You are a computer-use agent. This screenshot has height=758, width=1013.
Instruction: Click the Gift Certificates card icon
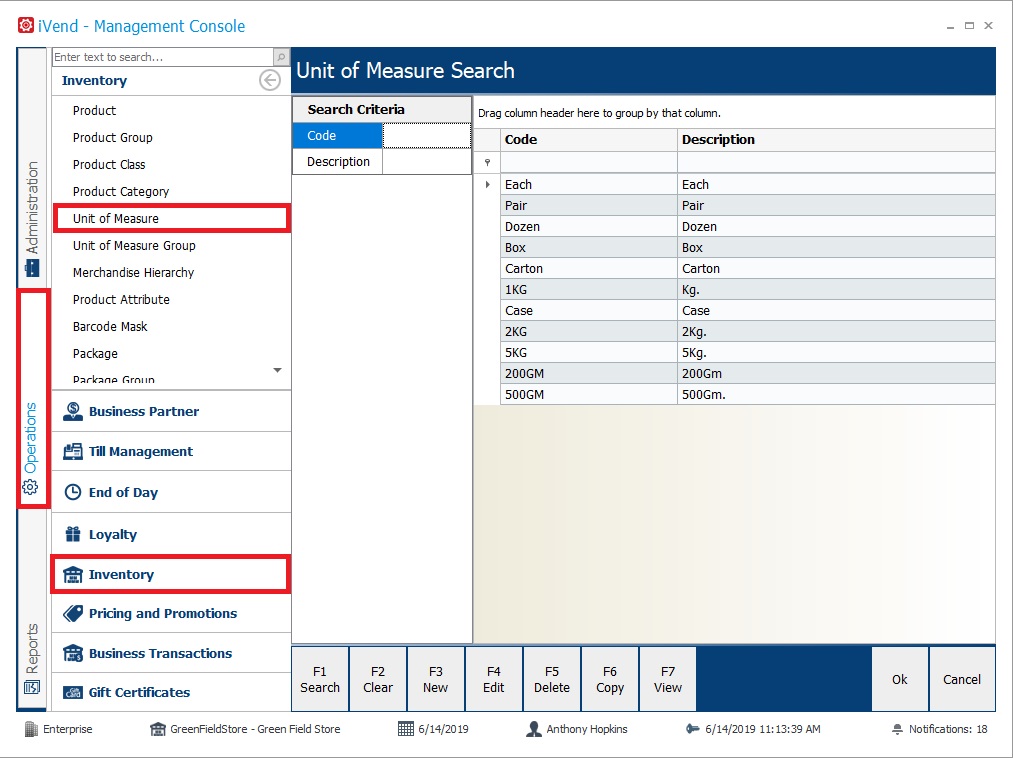tap(73, 692)
